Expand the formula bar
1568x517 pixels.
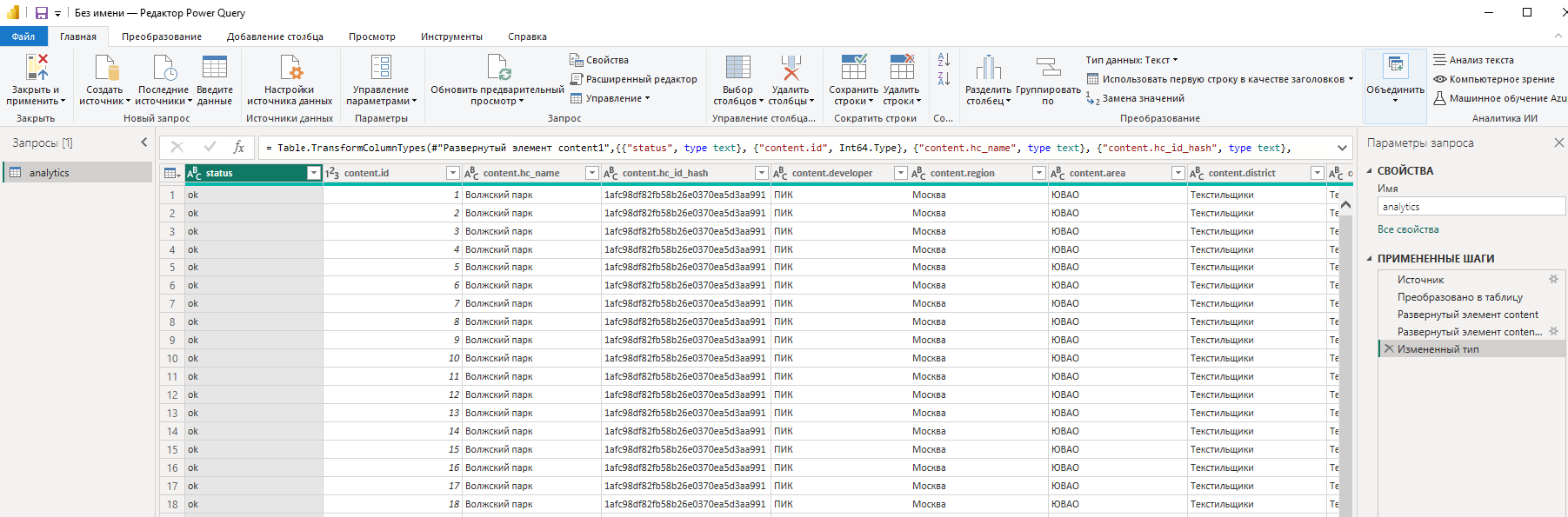pos(1342,148)
